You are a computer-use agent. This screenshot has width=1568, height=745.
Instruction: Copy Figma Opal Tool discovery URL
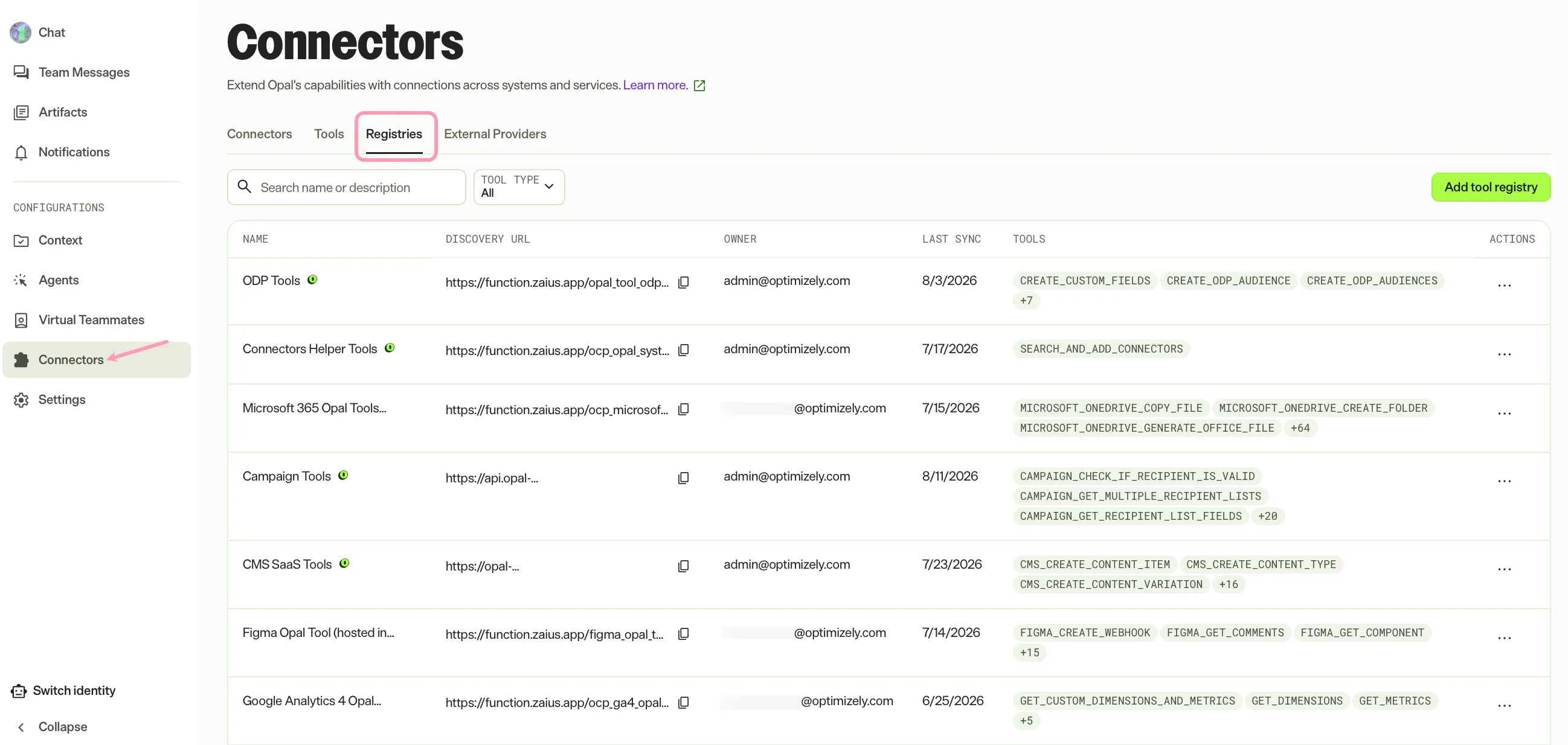[x=683, y=635]
